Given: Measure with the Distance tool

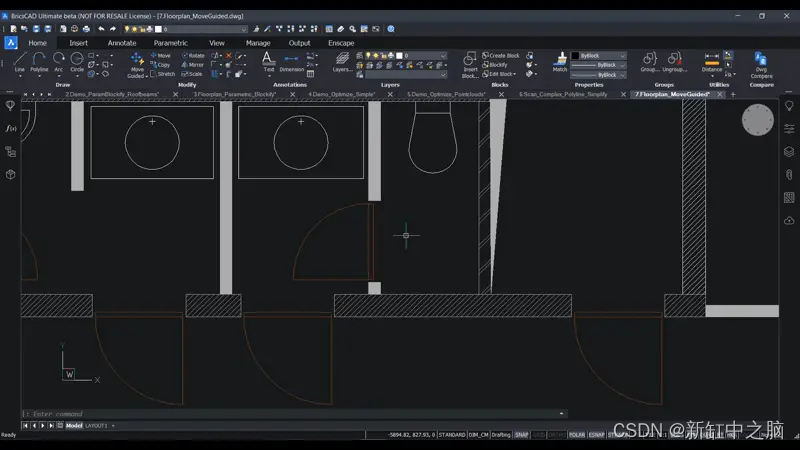Looking at the screenshot, I should coord(712,62).
